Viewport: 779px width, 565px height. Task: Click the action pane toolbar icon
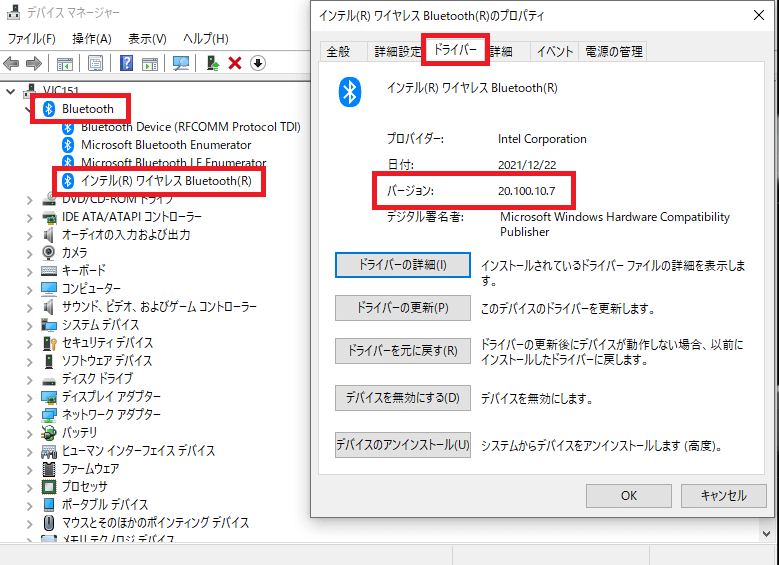(x=150, y=64)
